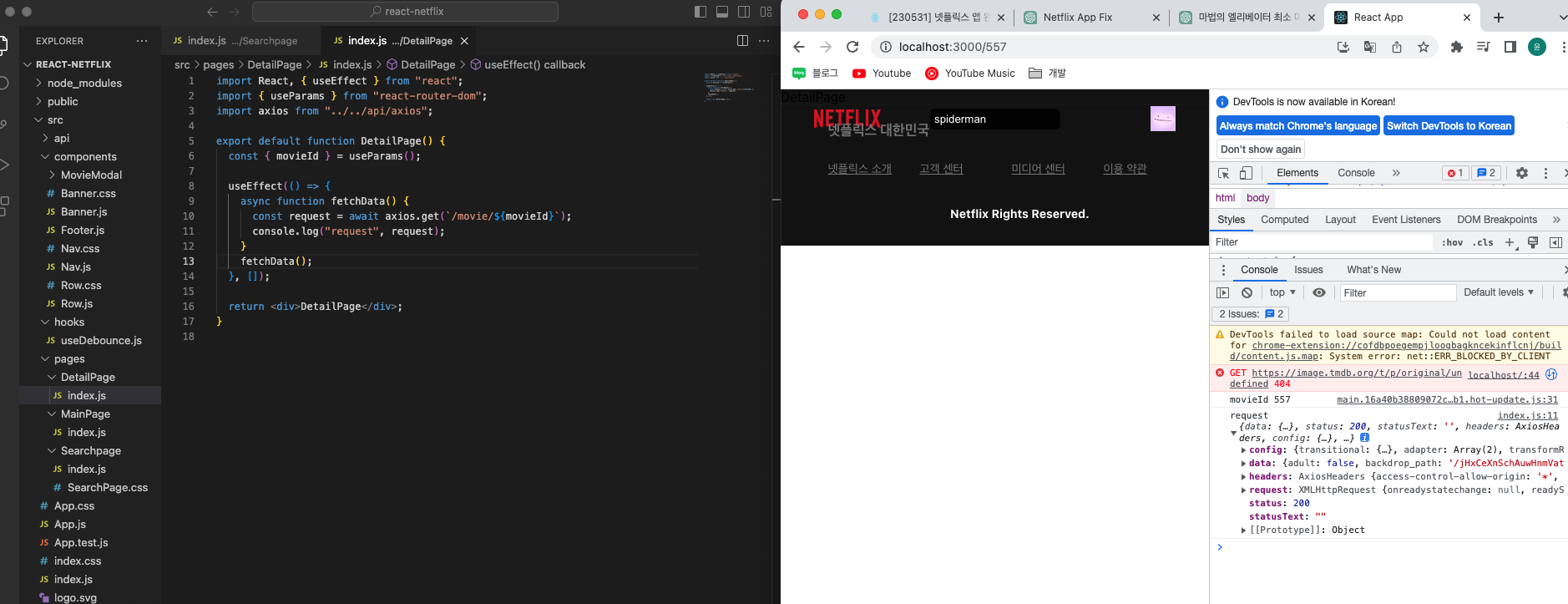Image resolution: width=1568 pixels, height=604 pixels.
Task: Open editor more actions ellipsis
Action: 763,40
